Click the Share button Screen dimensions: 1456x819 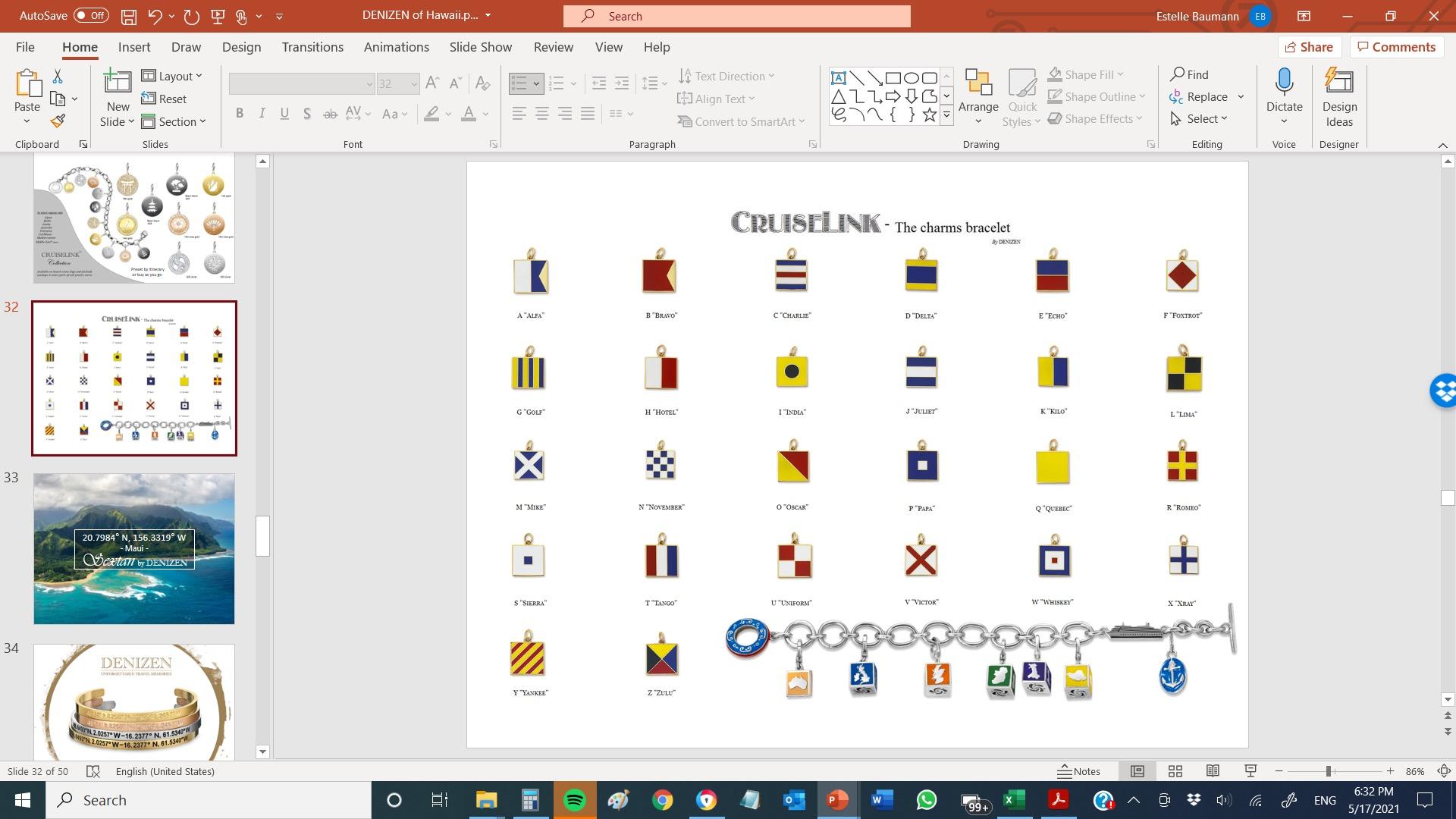pyautogui.click(x=1308, y=47)
